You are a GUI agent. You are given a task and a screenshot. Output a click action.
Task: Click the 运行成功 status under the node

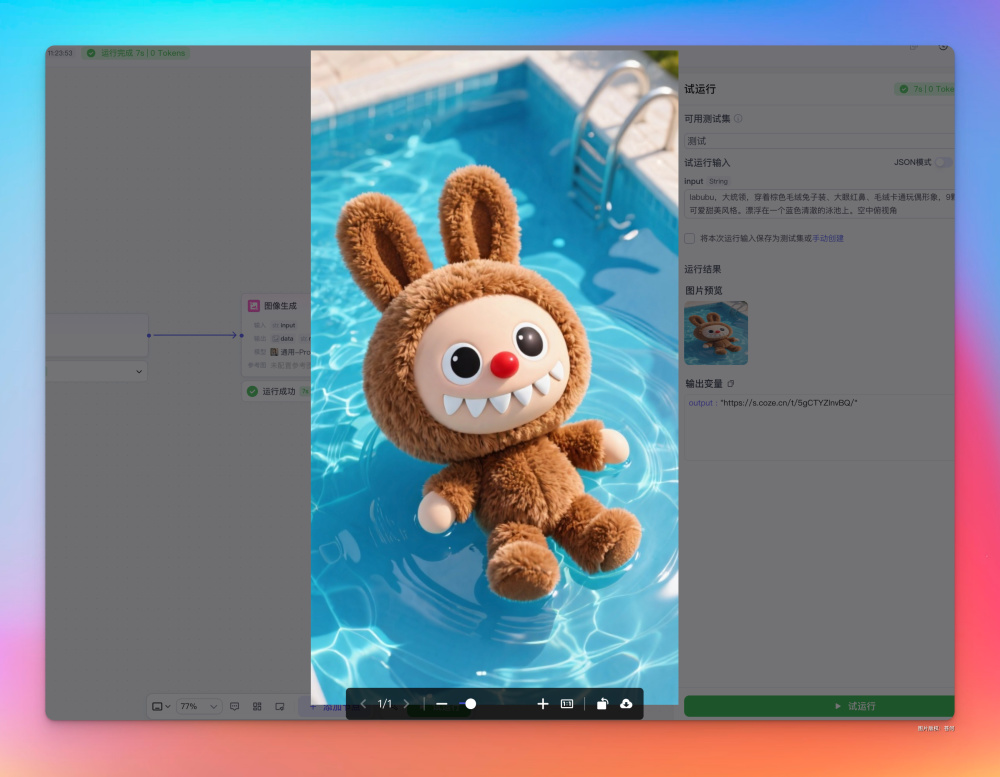279,391
